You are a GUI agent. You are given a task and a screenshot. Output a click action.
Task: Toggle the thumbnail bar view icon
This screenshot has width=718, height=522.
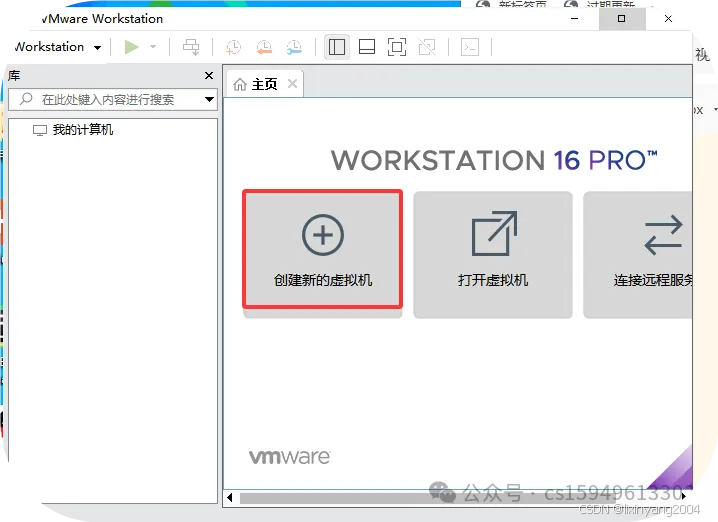[x=367, y=47]
